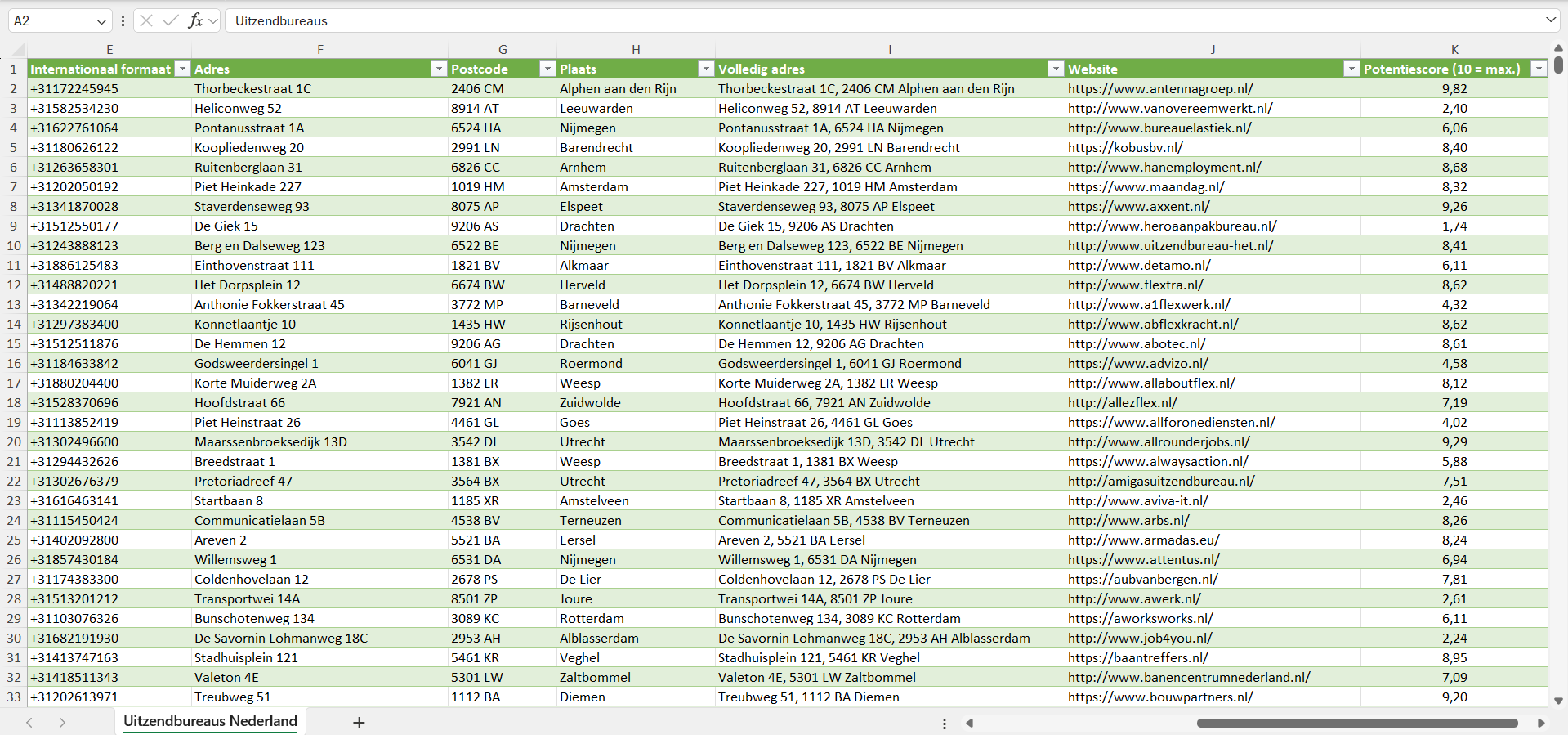Click the Cancel X icon in formula bar

click(146, 20)
